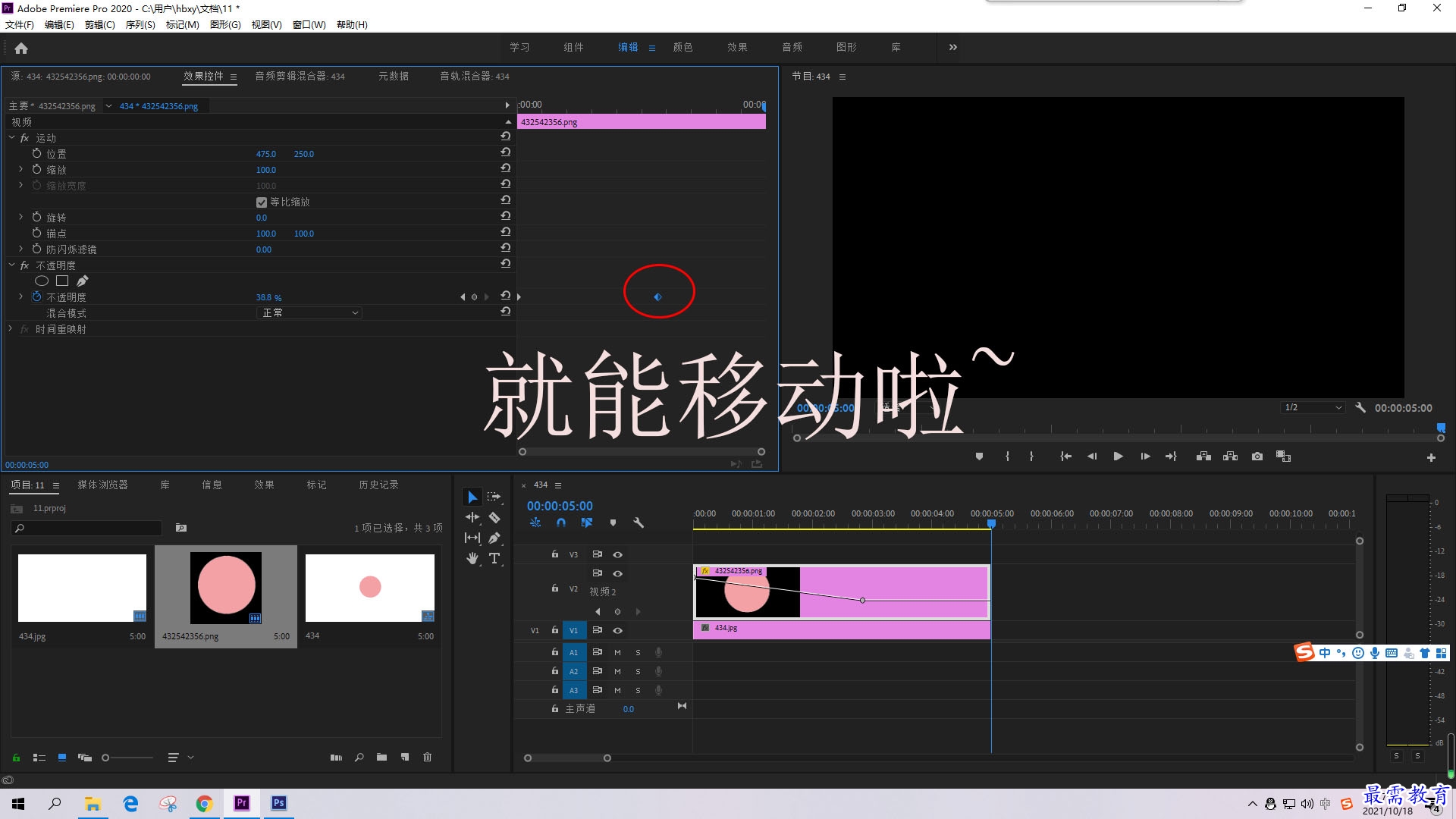Create 4-point polygon mask under Opacity
The image size is (1456, 819).
click(x=62, y=281)
